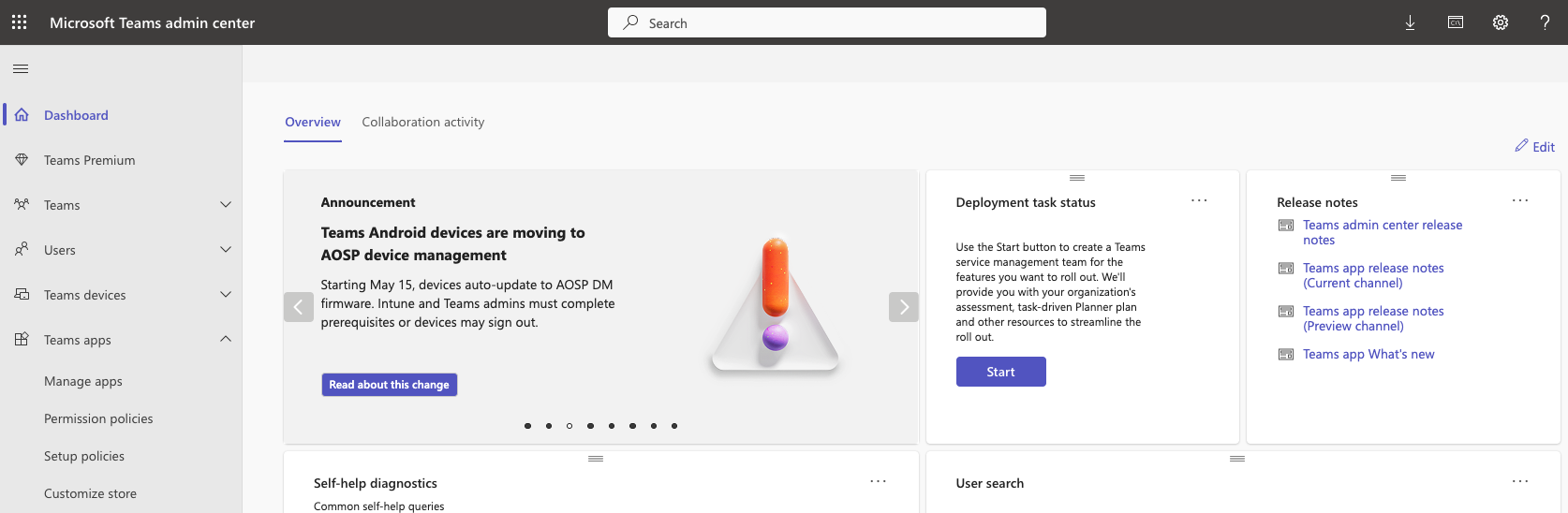Open the app launcher waffle icon
This screenshot has height=513, width=1568.
[19, 22]
